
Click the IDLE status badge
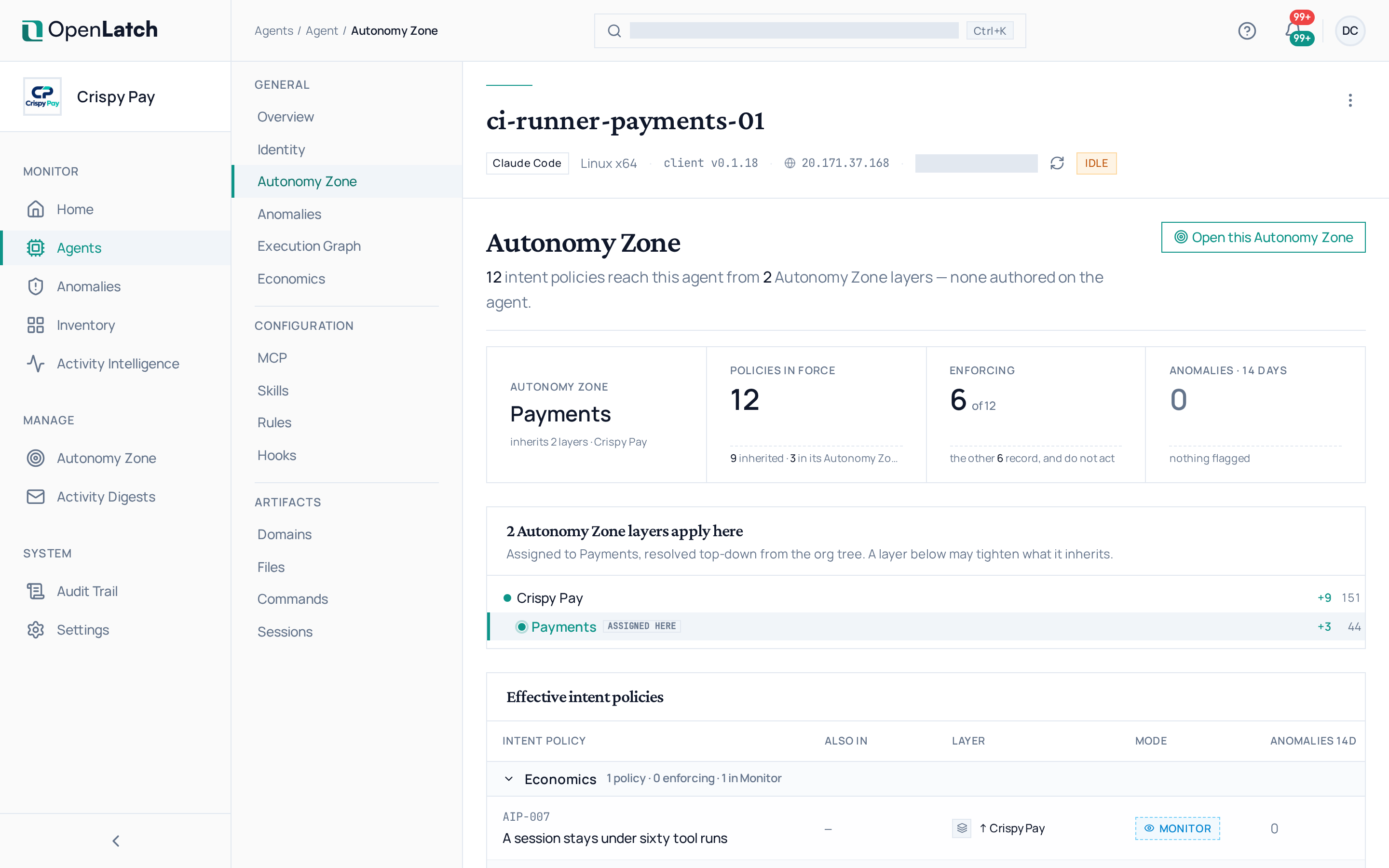pos(1096,163)
